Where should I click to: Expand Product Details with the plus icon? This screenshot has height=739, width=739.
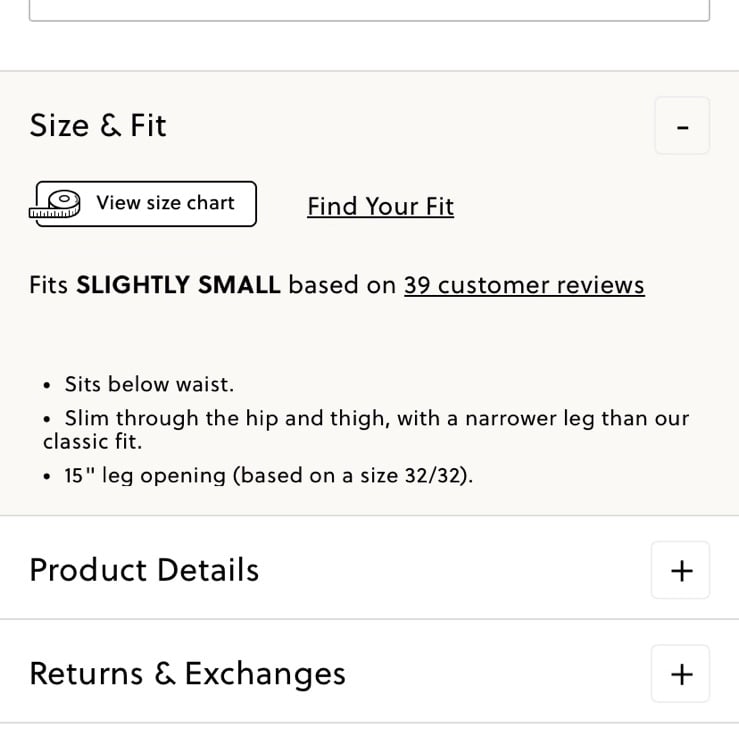pyautogui.click(x=681, y=570)
